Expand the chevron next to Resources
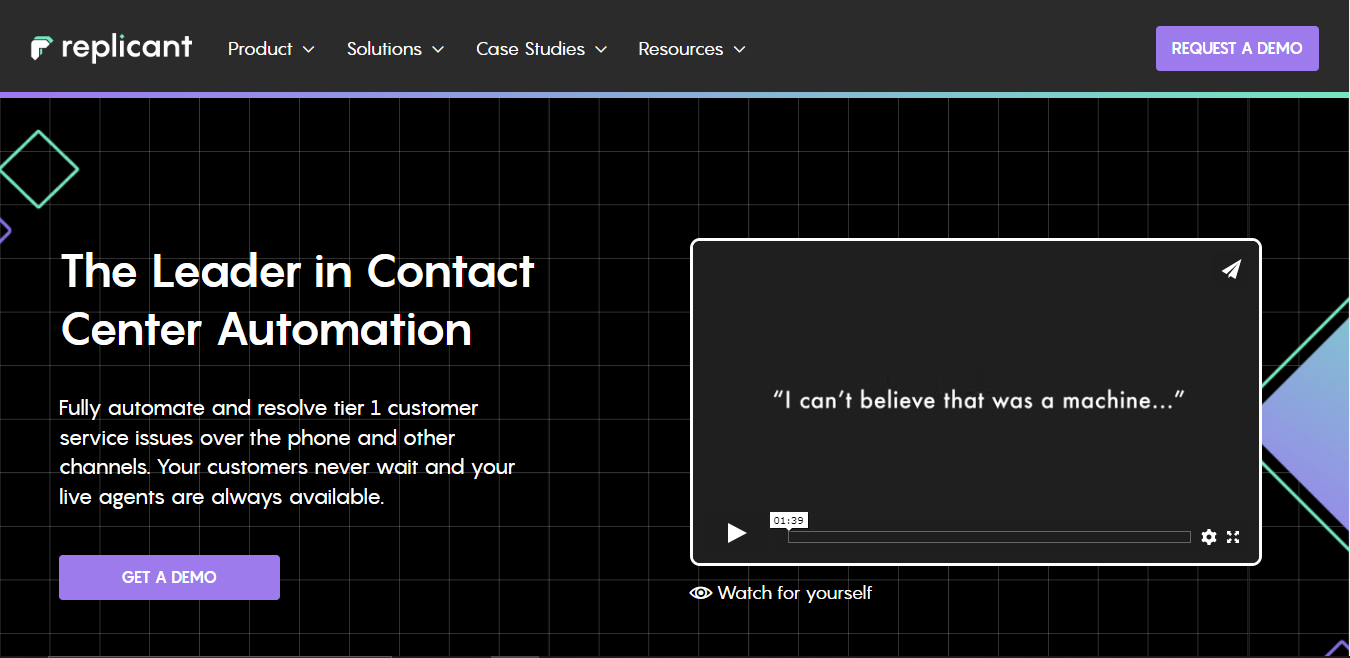 [x=739, y=49]
